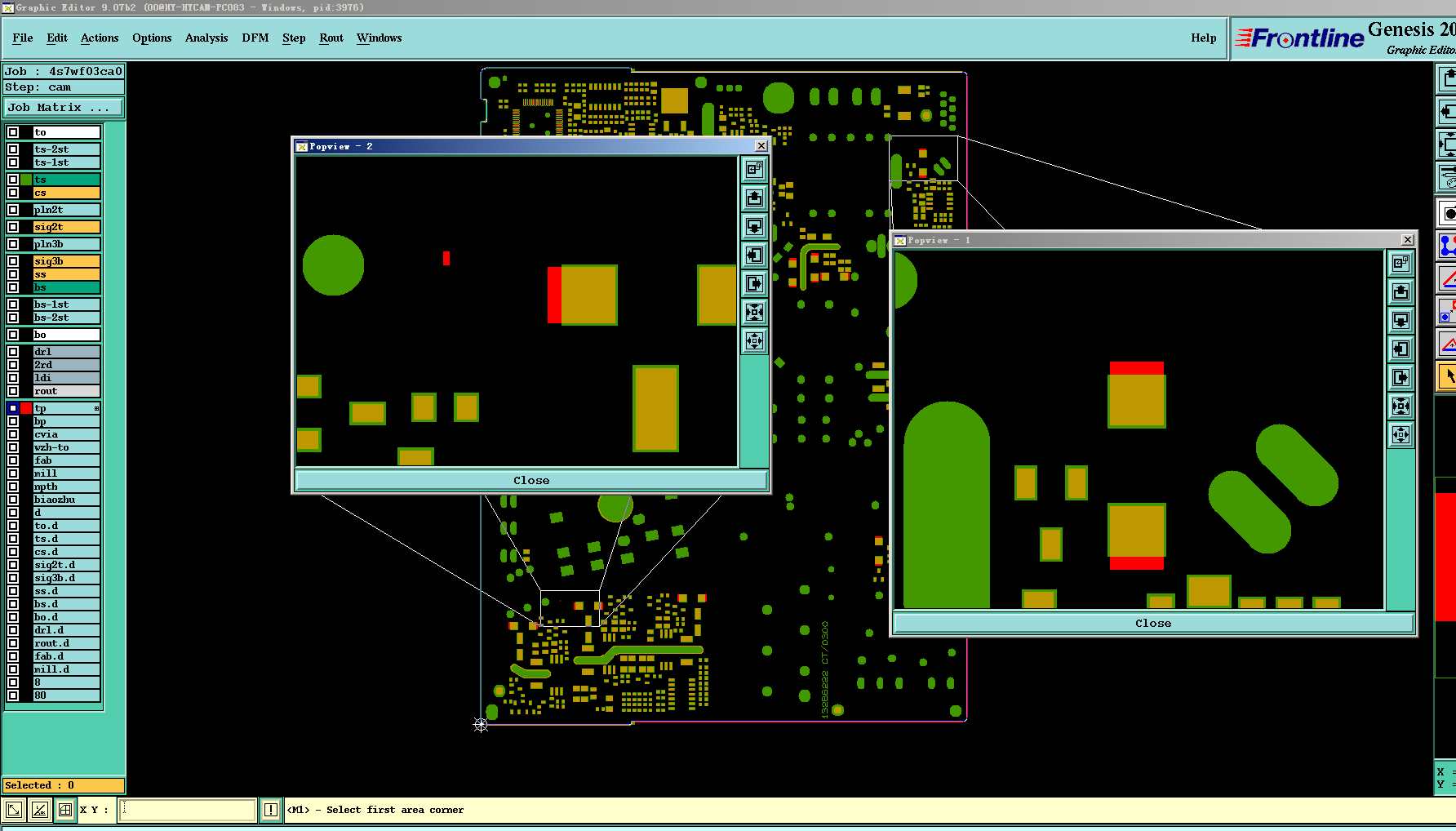Click the red color swatch next to tp layer

26,408
